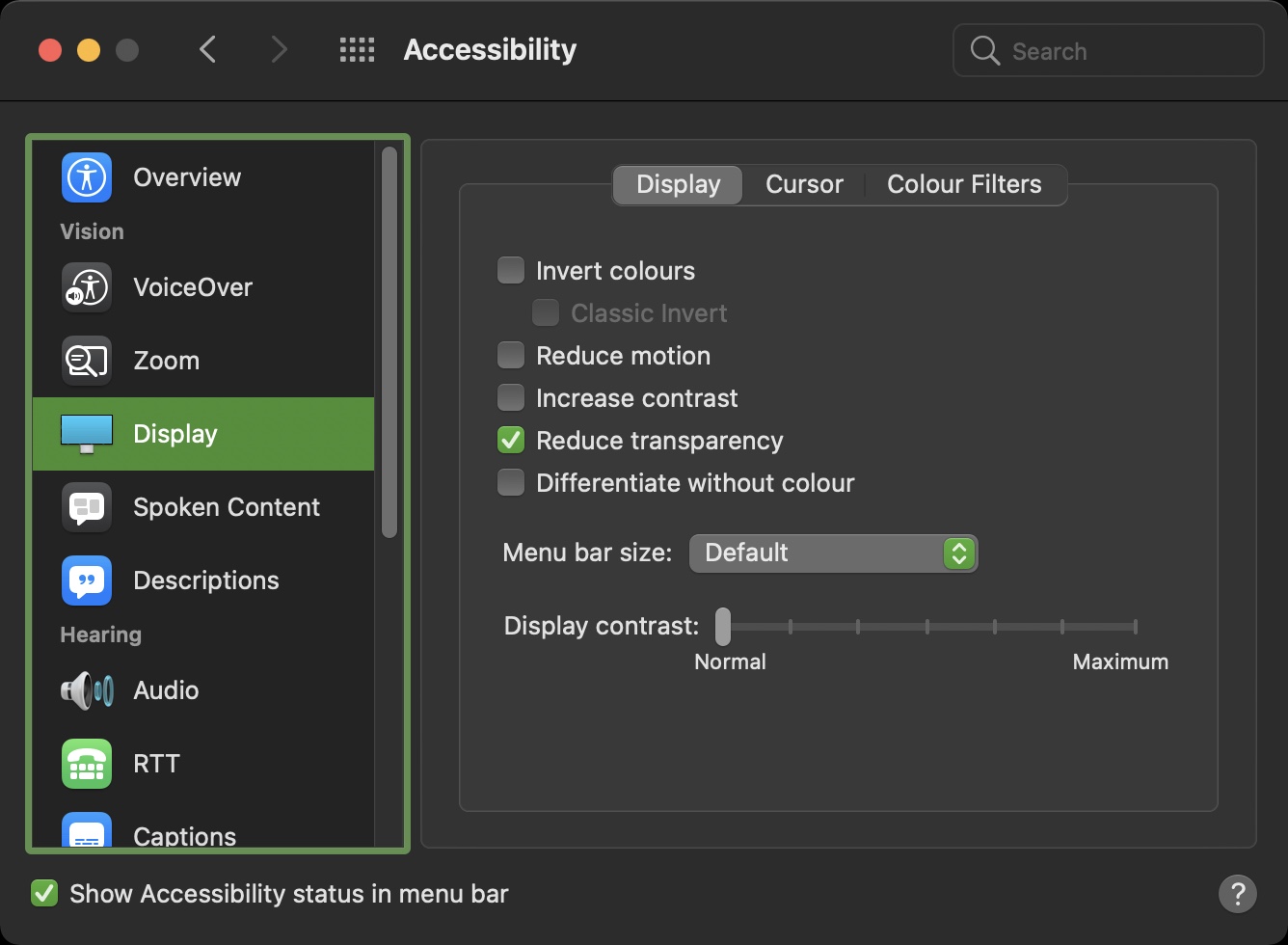Toggle Show Accessibility status in menu bar
Viewport: 1288px width, 945px height.
tap(44, 894)
